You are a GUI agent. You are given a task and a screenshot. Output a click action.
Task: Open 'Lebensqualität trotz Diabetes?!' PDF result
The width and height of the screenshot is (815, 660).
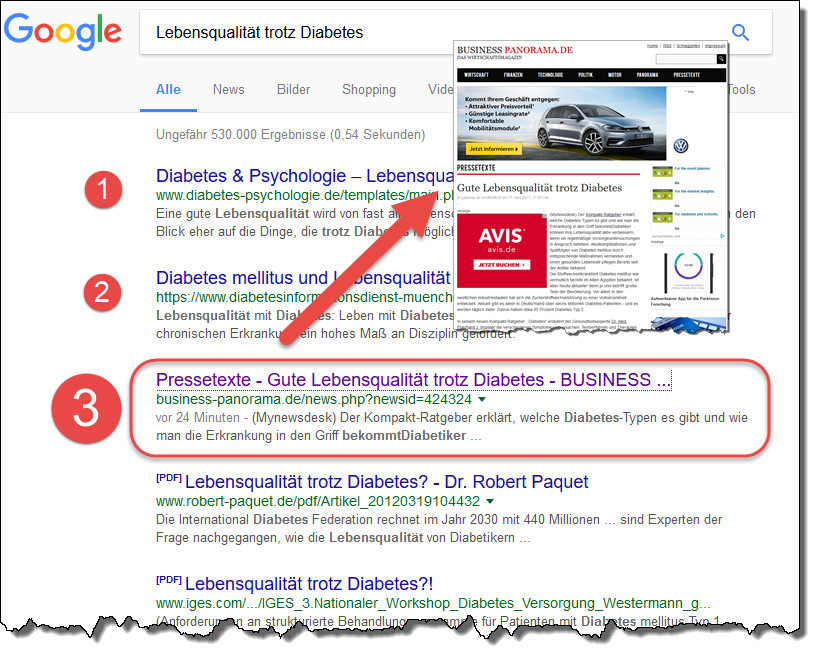pos(309,584)
